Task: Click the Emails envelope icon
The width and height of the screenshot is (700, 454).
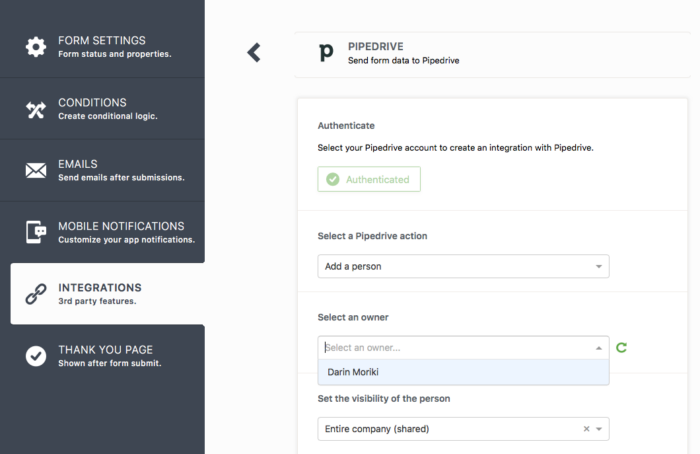Action: tap(36, 171)
